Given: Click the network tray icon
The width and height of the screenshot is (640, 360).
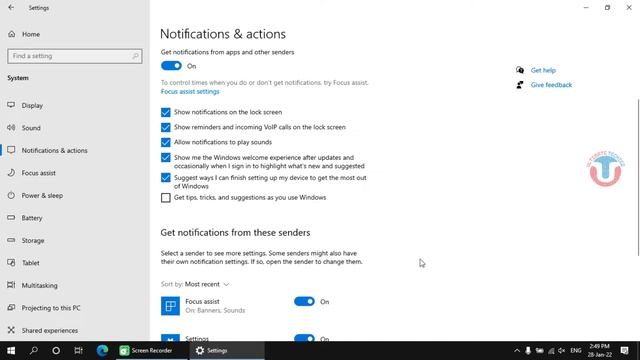Looking at the screenshot, I should coord(551,351).
